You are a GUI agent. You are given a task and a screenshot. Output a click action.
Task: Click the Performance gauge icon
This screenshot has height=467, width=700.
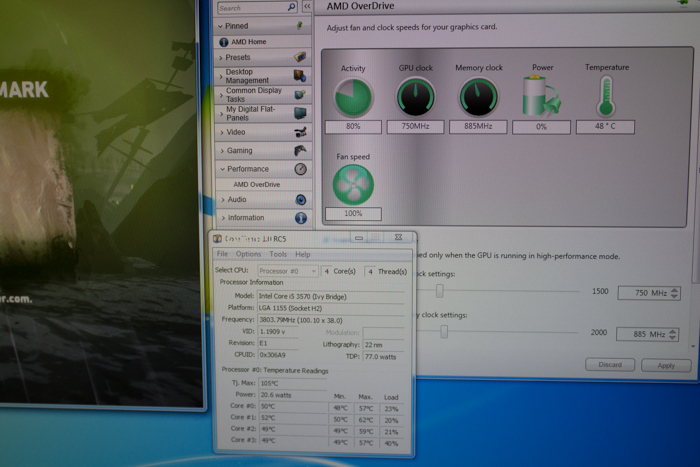tap(301, 169)
